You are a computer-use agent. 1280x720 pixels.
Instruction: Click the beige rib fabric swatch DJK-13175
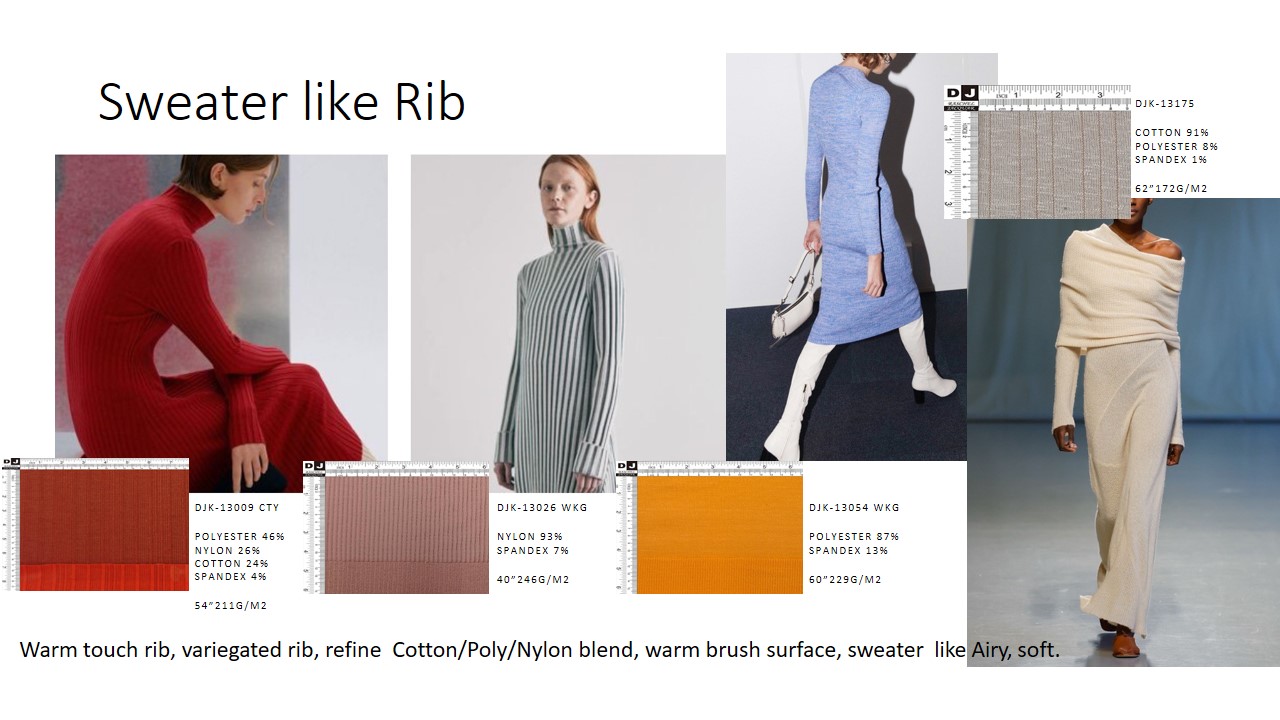1053,164
